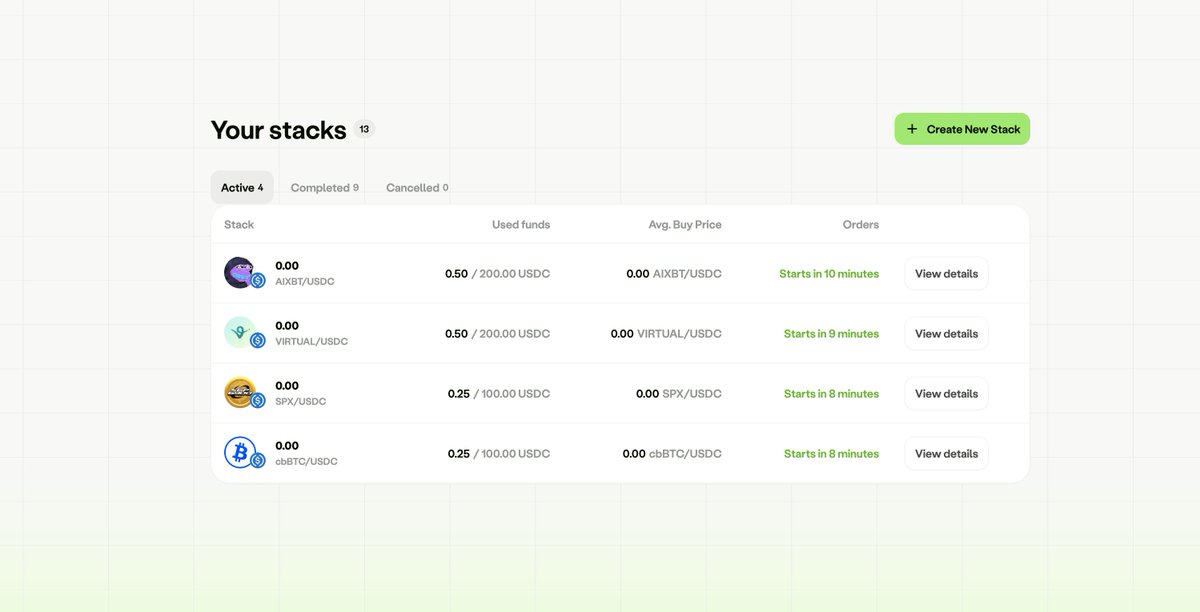This screenshot has width=1200, height=612.
Task: View details of SPX/USDC stack
Action: (x=946, y=393)
